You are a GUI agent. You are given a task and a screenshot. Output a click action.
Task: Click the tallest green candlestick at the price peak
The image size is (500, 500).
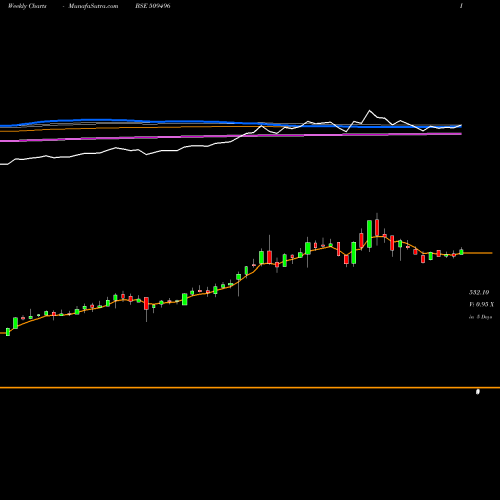pyautogui.click(x=369, y=234)
